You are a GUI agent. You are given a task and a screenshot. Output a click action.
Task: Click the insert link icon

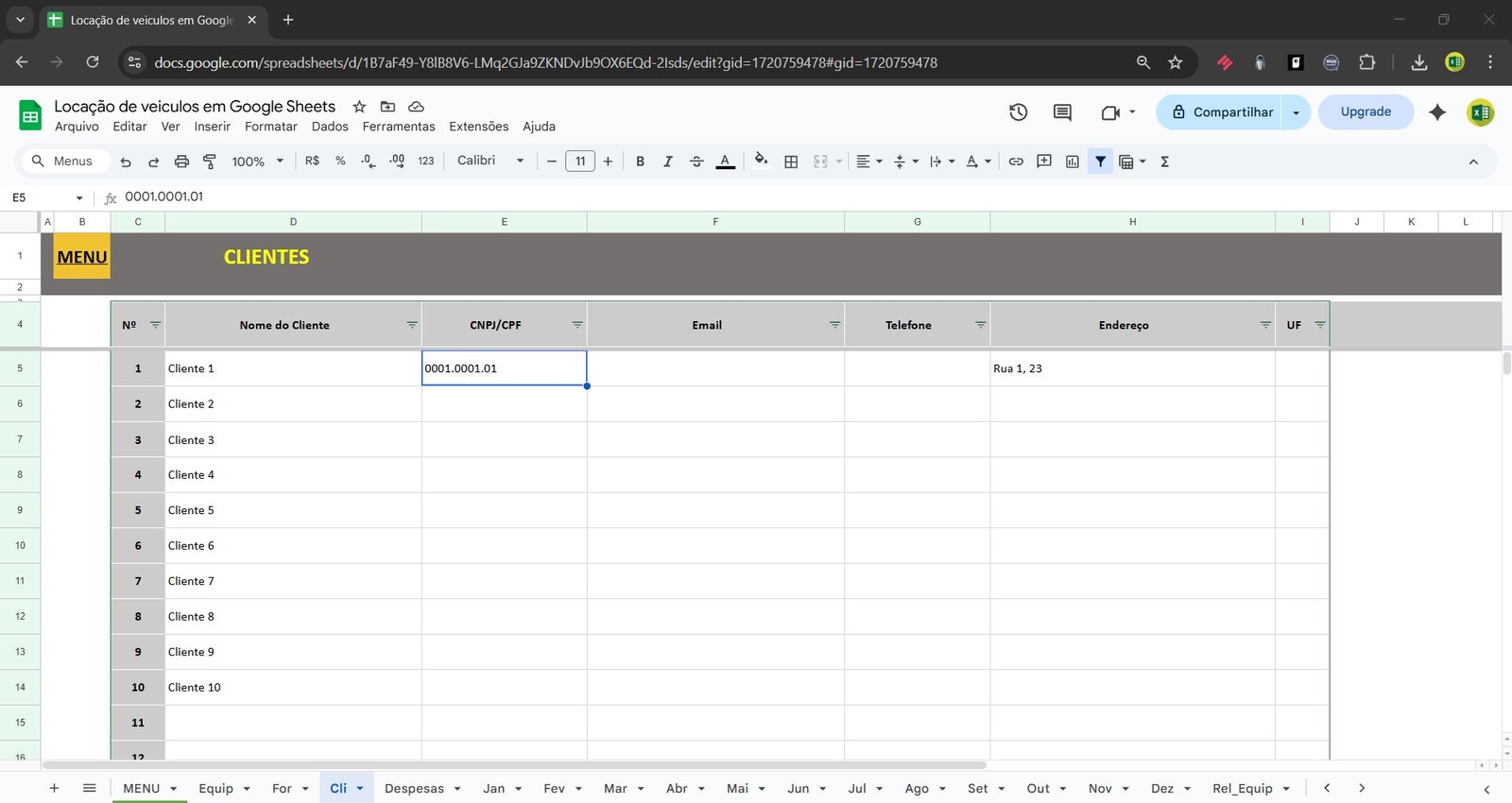(x=1016, y=162)
